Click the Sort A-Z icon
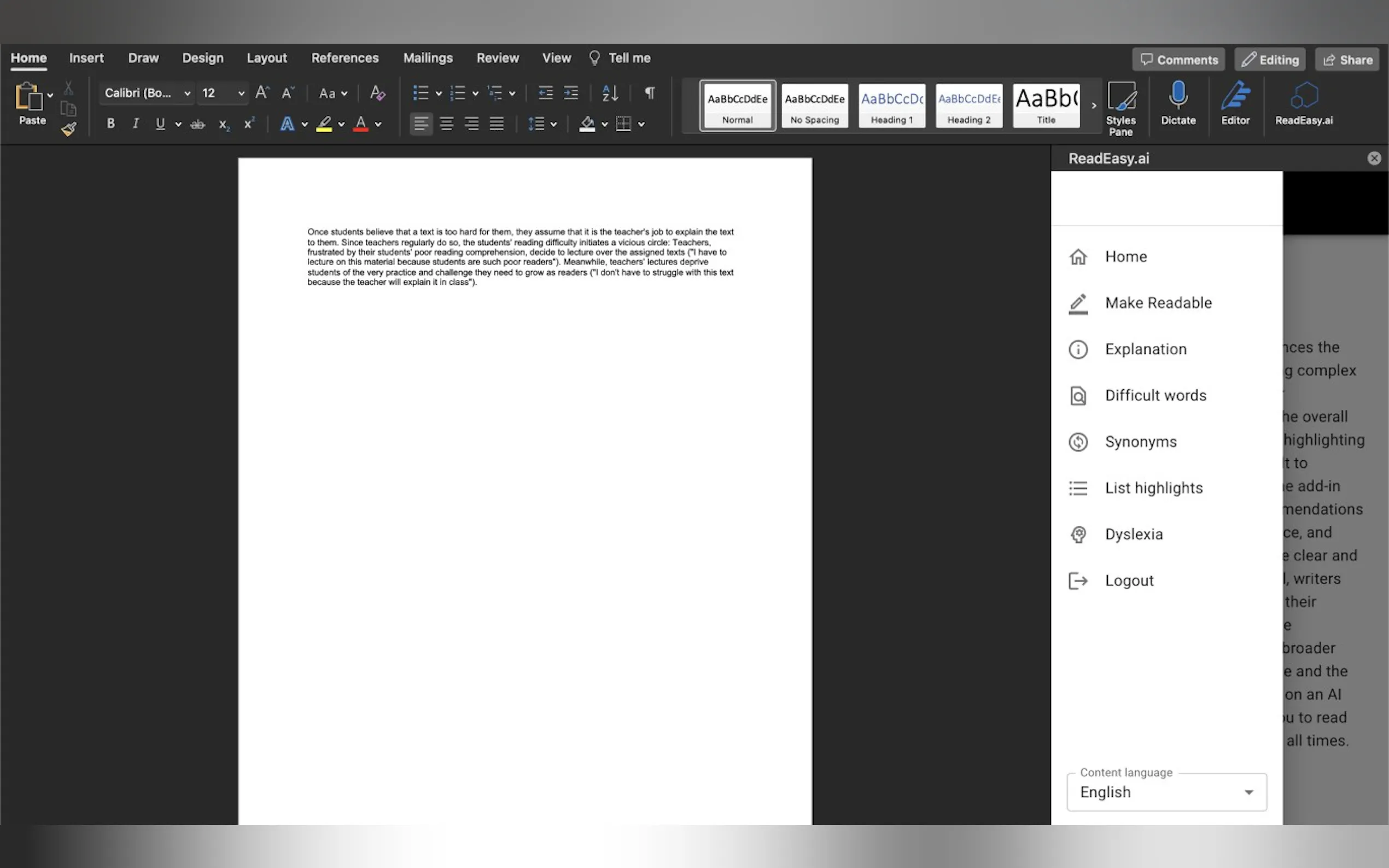 610,93
